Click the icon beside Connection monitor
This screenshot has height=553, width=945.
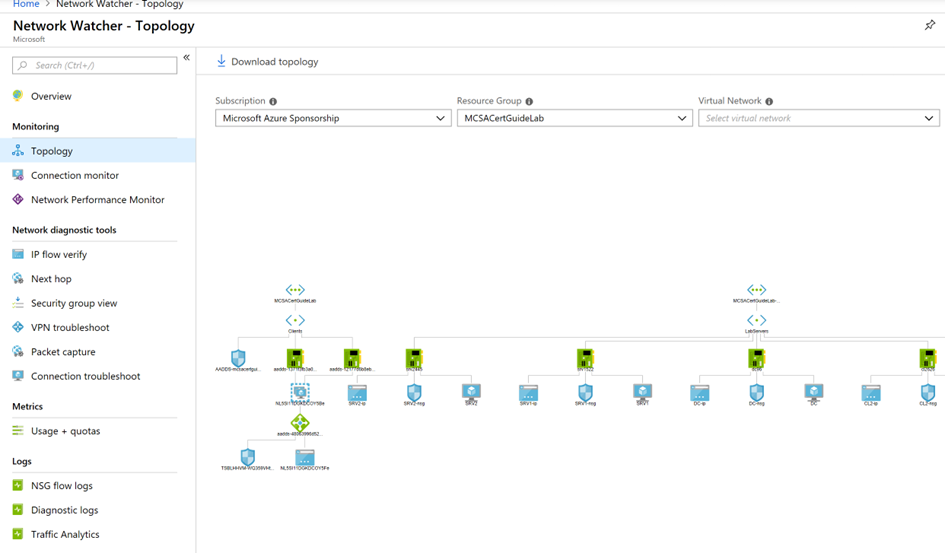18,175
